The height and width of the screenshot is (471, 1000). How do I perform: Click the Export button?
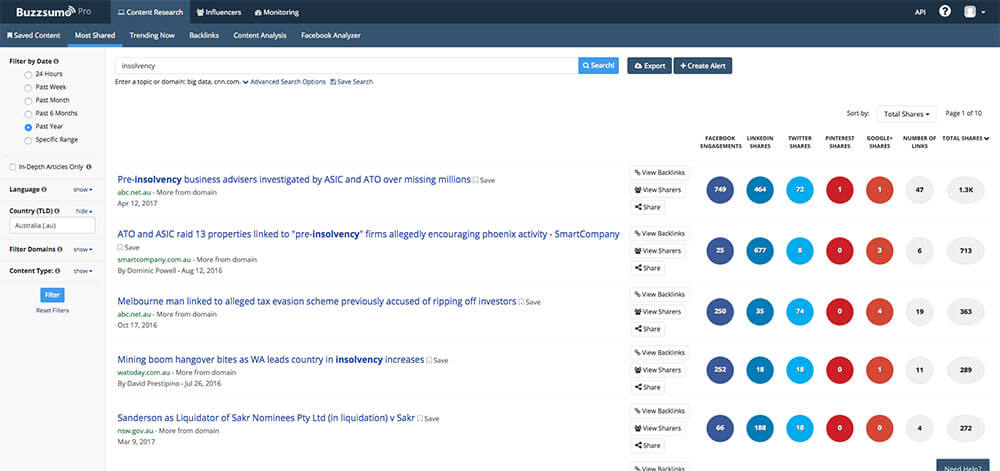(649, 66)
